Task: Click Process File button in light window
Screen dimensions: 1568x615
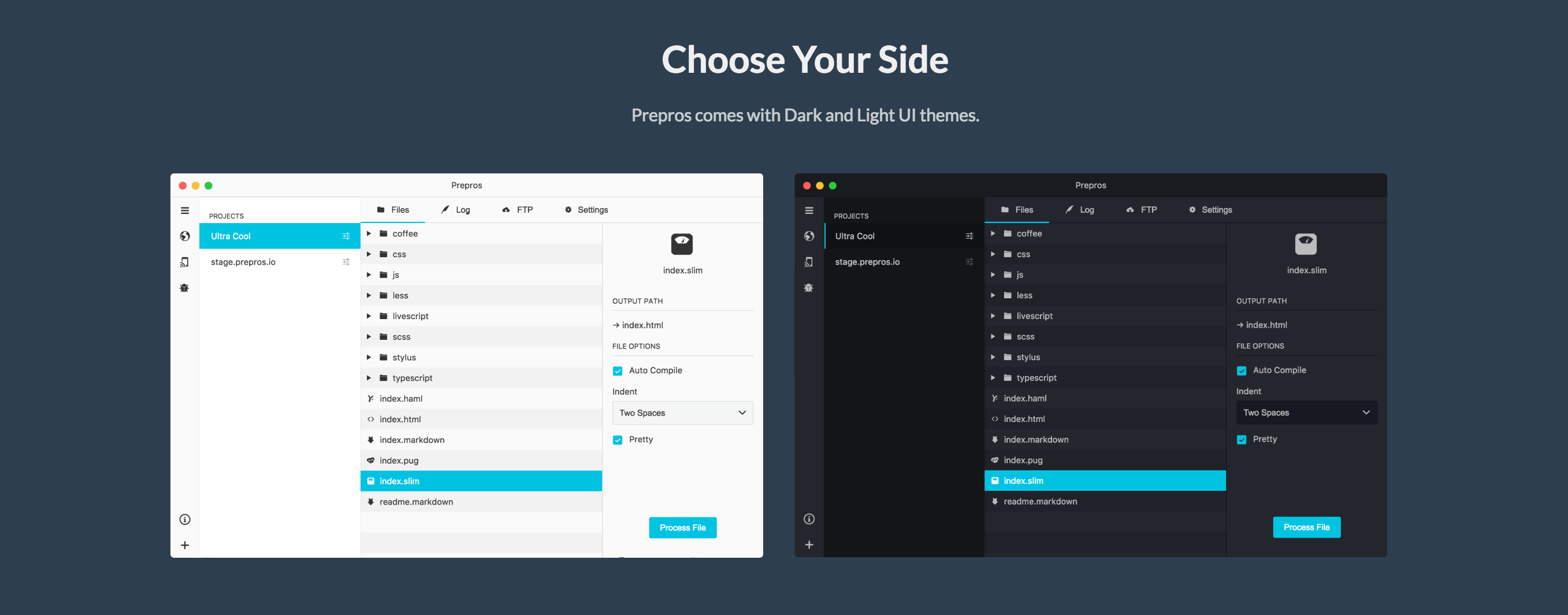Action: coord(682,528)
